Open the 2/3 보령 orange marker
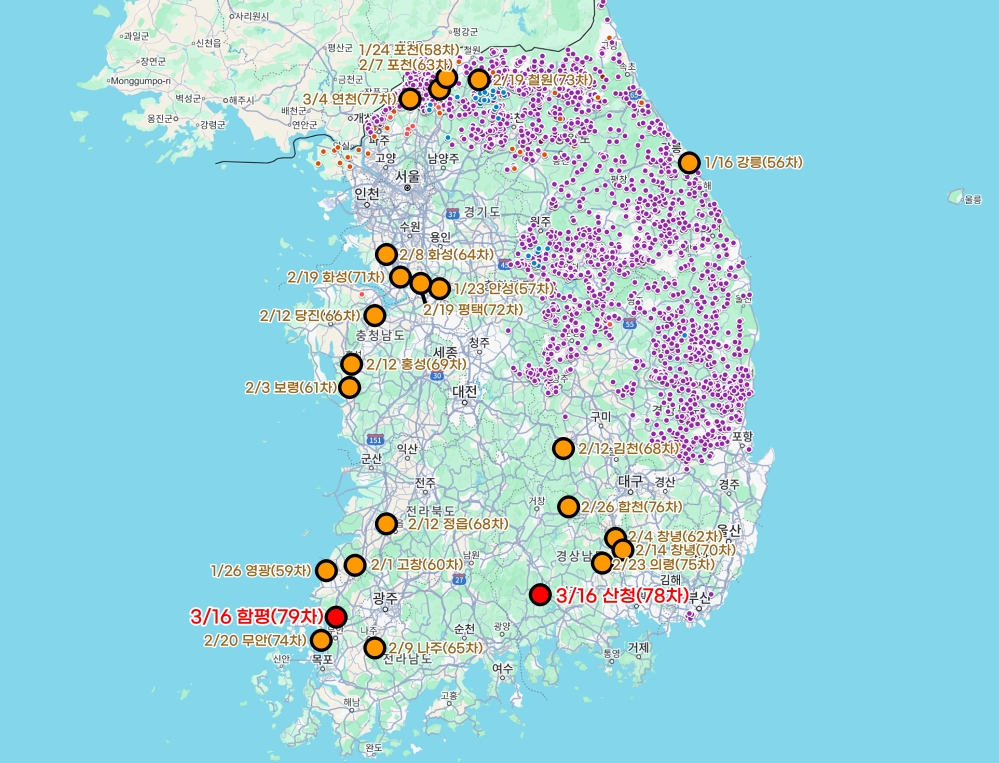 (x=350, y=387)
